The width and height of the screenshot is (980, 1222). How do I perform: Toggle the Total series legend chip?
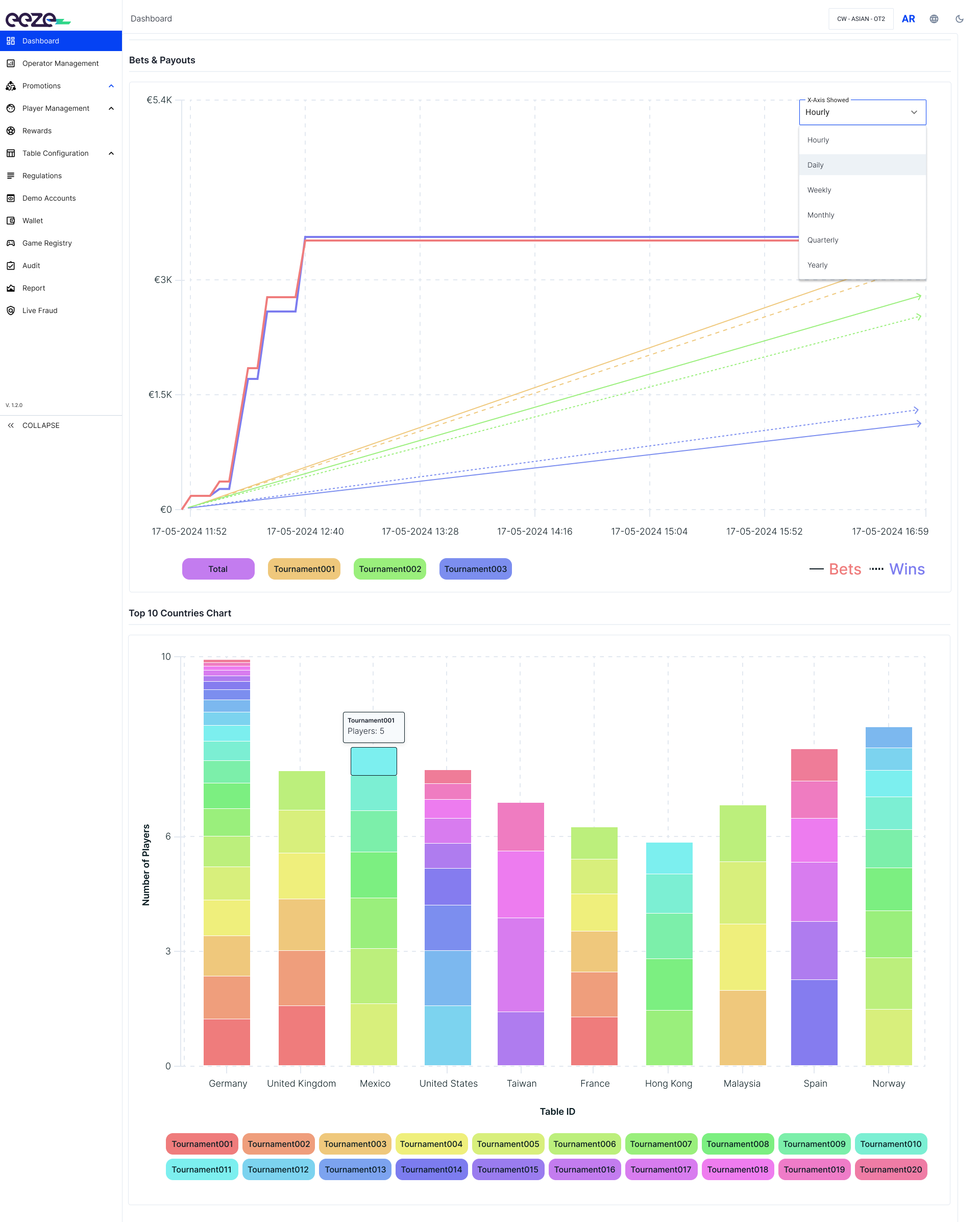click(x=218, y=569)
